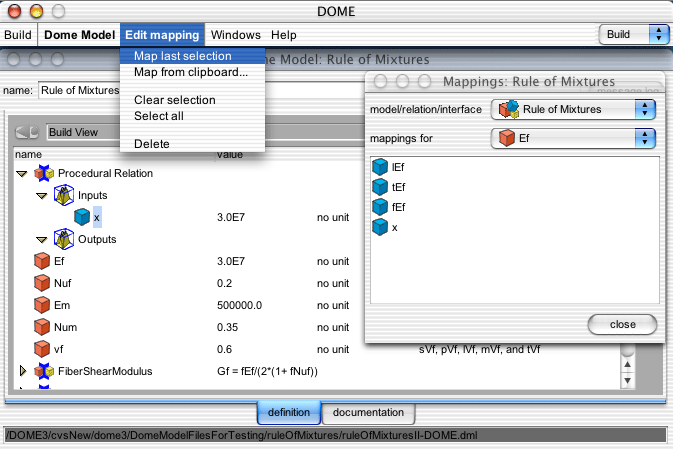Screen dimensions: 673x449
Task: Click the model icon in Rule of Mixtures dropdown
Action: point(509,109)
